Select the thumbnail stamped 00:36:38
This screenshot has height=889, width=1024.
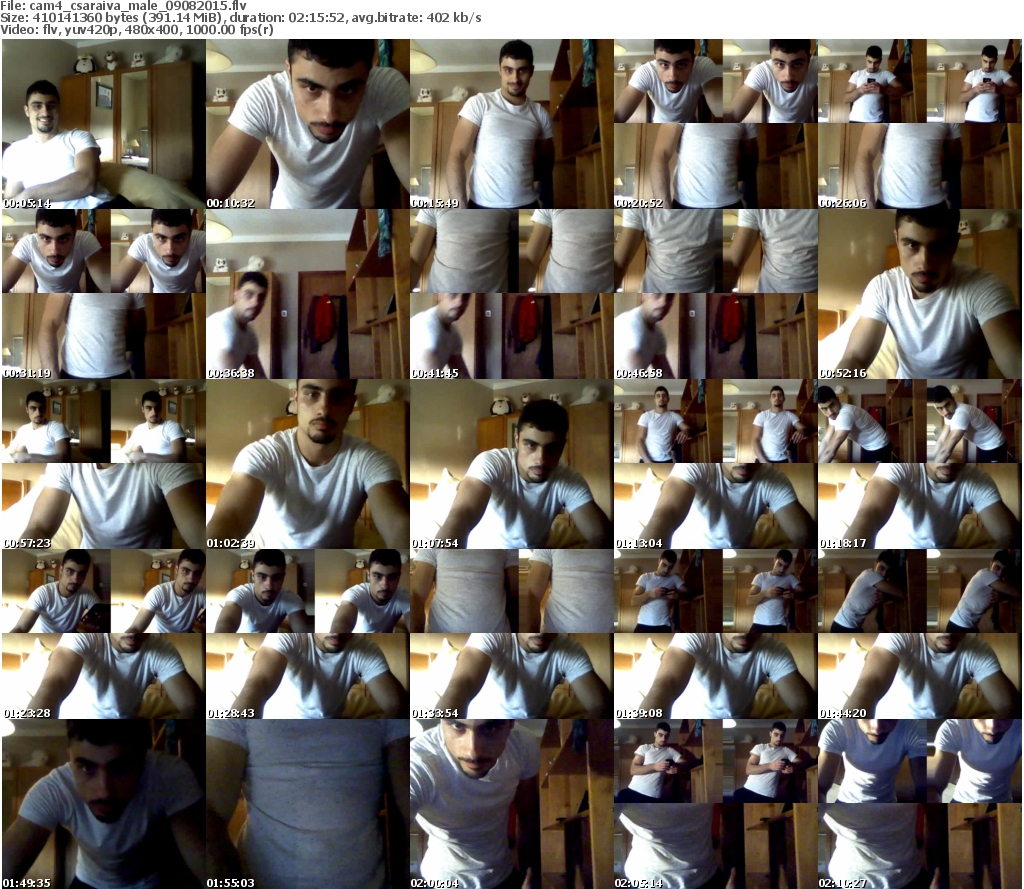click(x=308, y=294)
